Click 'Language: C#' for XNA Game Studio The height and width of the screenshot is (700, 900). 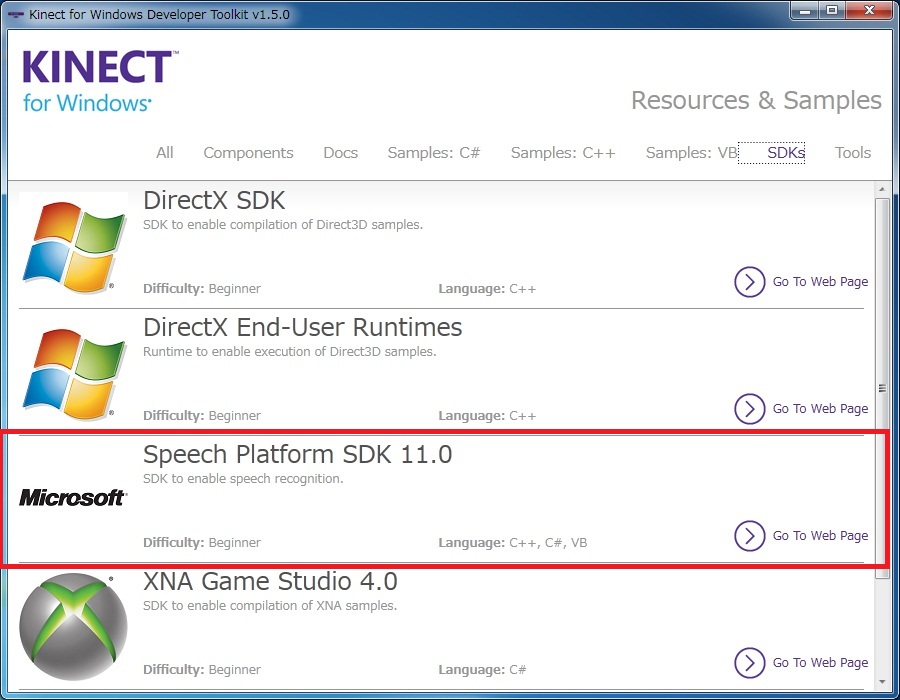[x=482, y=670]
